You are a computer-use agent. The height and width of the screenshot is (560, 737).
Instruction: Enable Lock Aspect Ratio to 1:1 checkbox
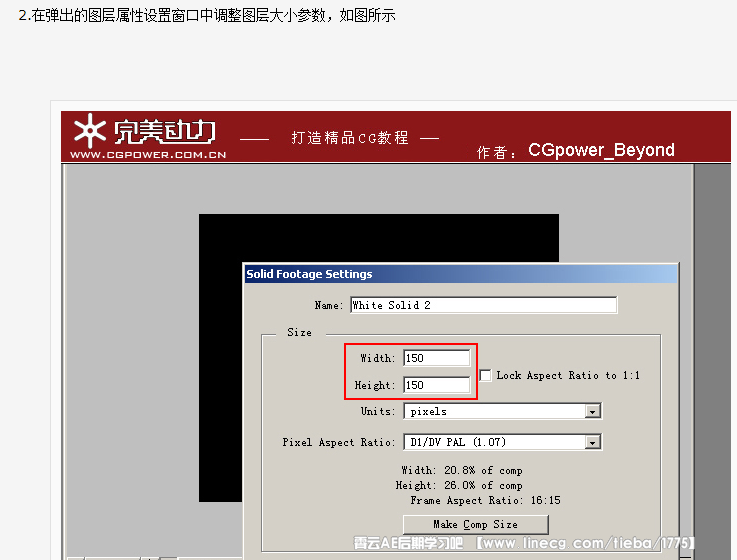[486, 375]
